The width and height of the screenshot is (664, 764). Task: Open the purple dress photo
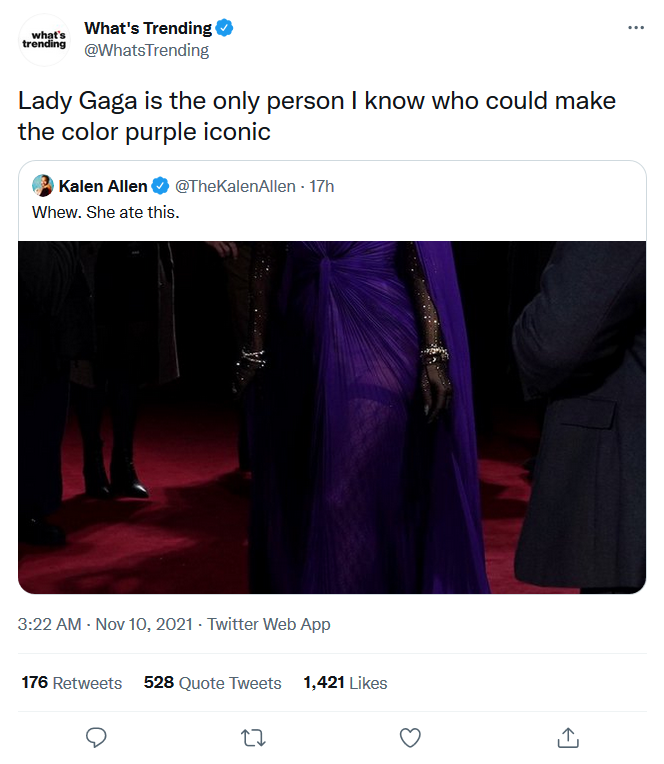332,417
